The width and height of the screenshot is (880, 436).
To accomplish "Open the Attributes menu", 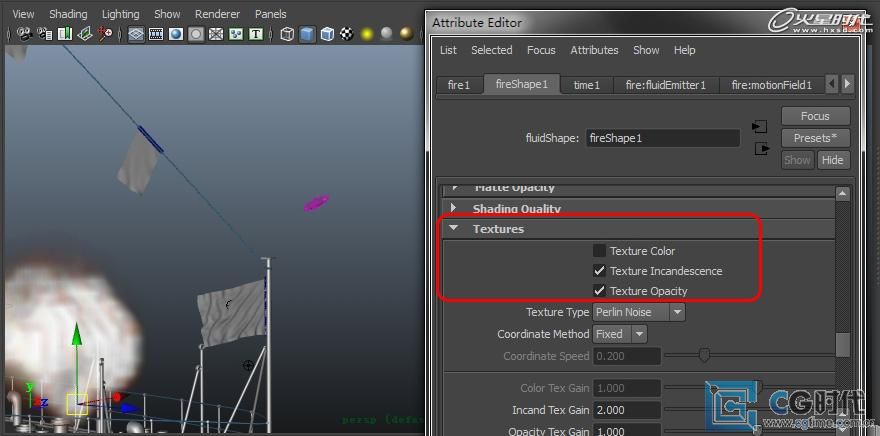I will 594,50.
